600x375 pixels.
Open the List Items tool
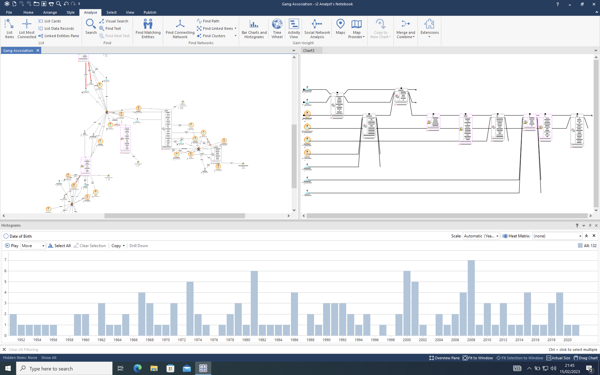(9, 28)
